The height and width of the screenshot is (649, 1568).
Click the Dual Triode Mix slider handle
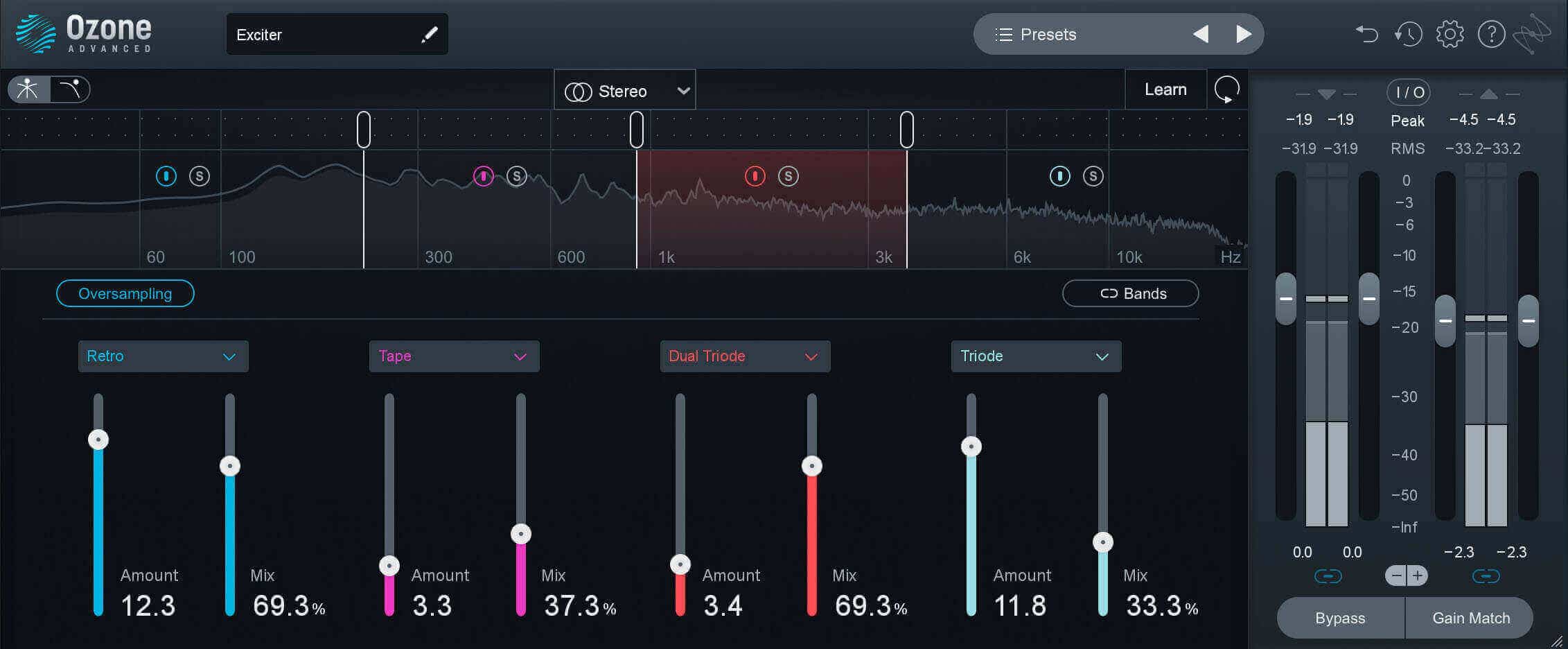point(812,466)
